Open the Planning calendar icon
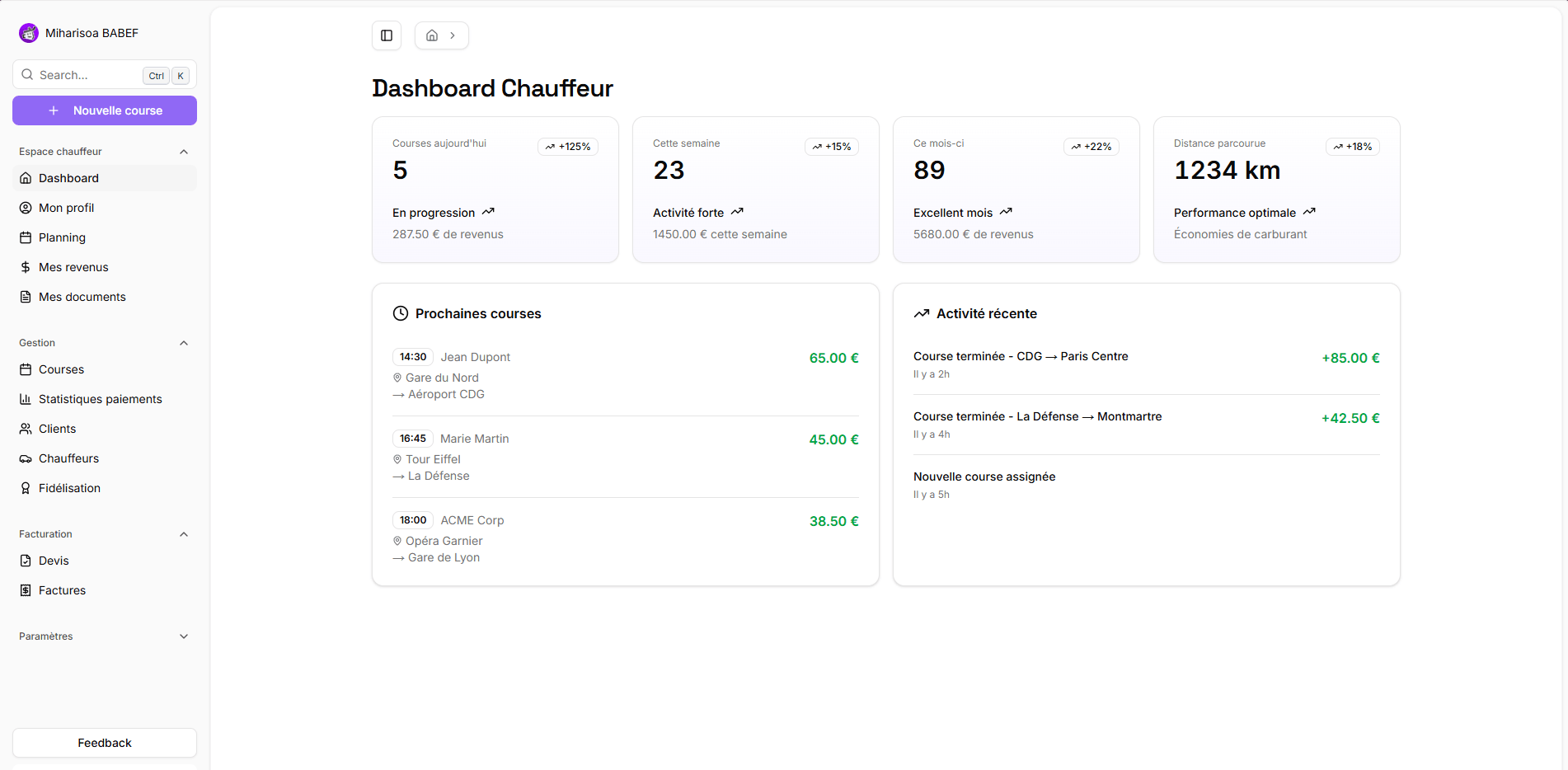 point(26,237)
